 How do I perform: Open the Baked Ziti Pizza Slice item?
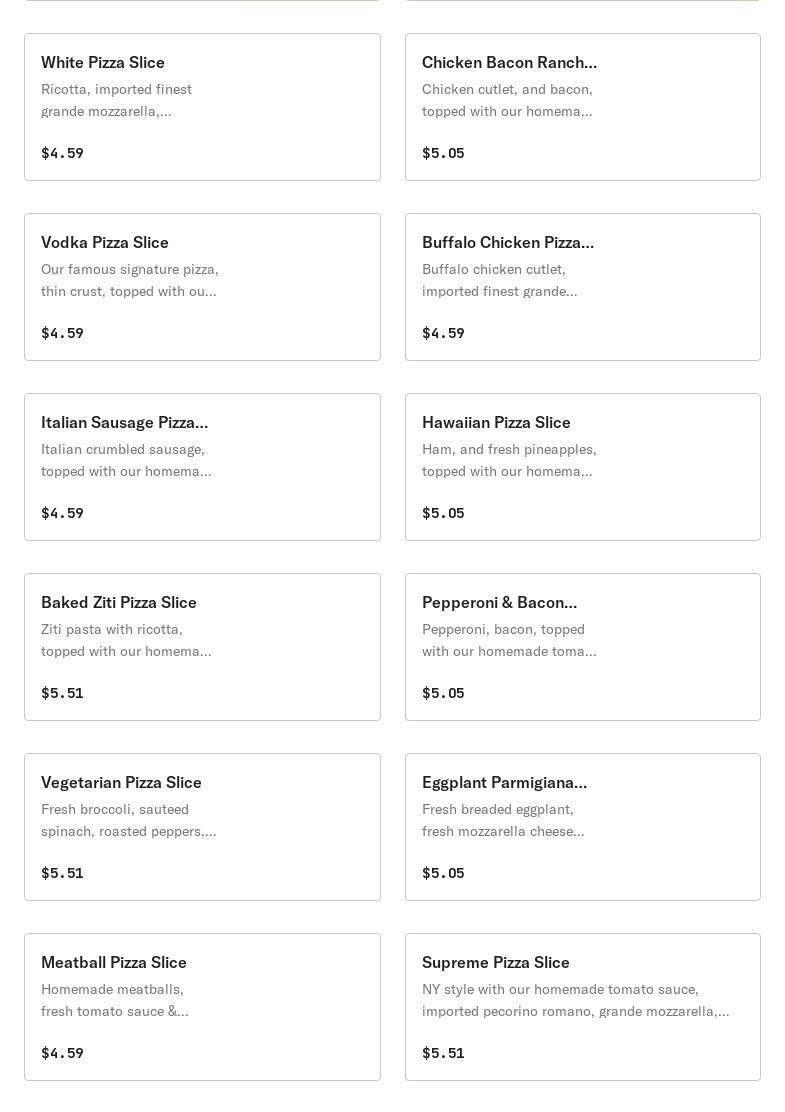pos(202,647)
